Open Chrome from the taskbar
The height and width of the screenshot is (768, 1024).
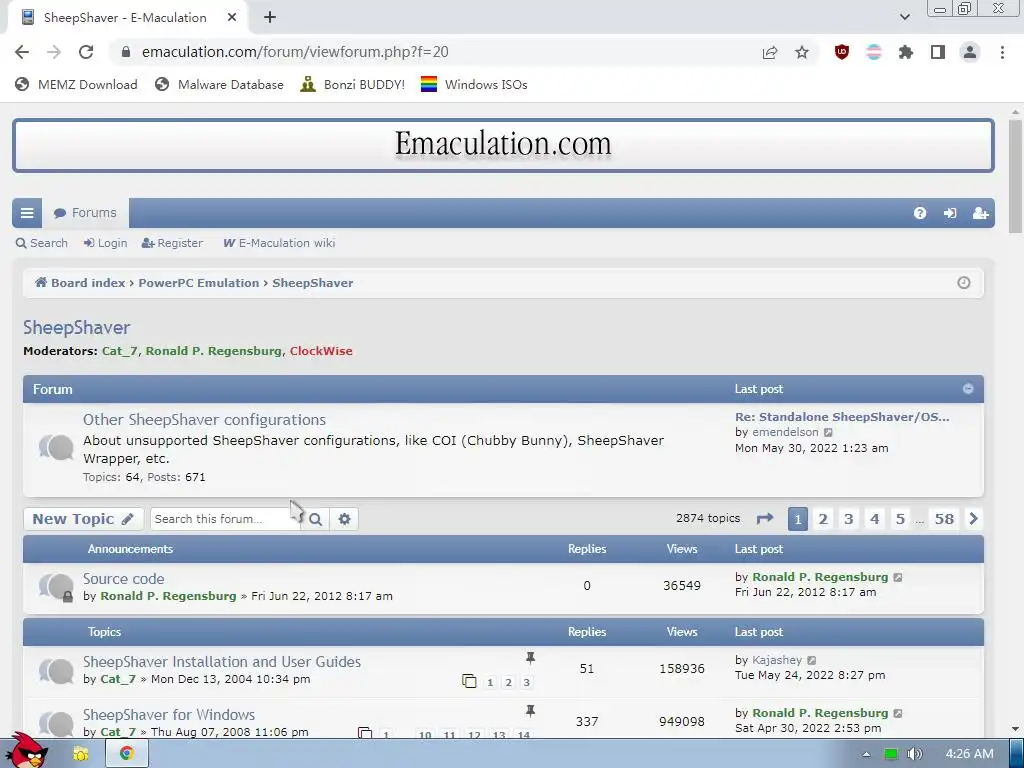tap(127, 753)
